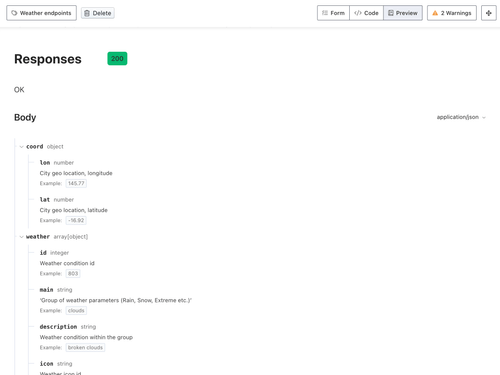
Task: Click the 'City geo location, longitude' description
Action: pyautogui.click(x=76, y=173)
